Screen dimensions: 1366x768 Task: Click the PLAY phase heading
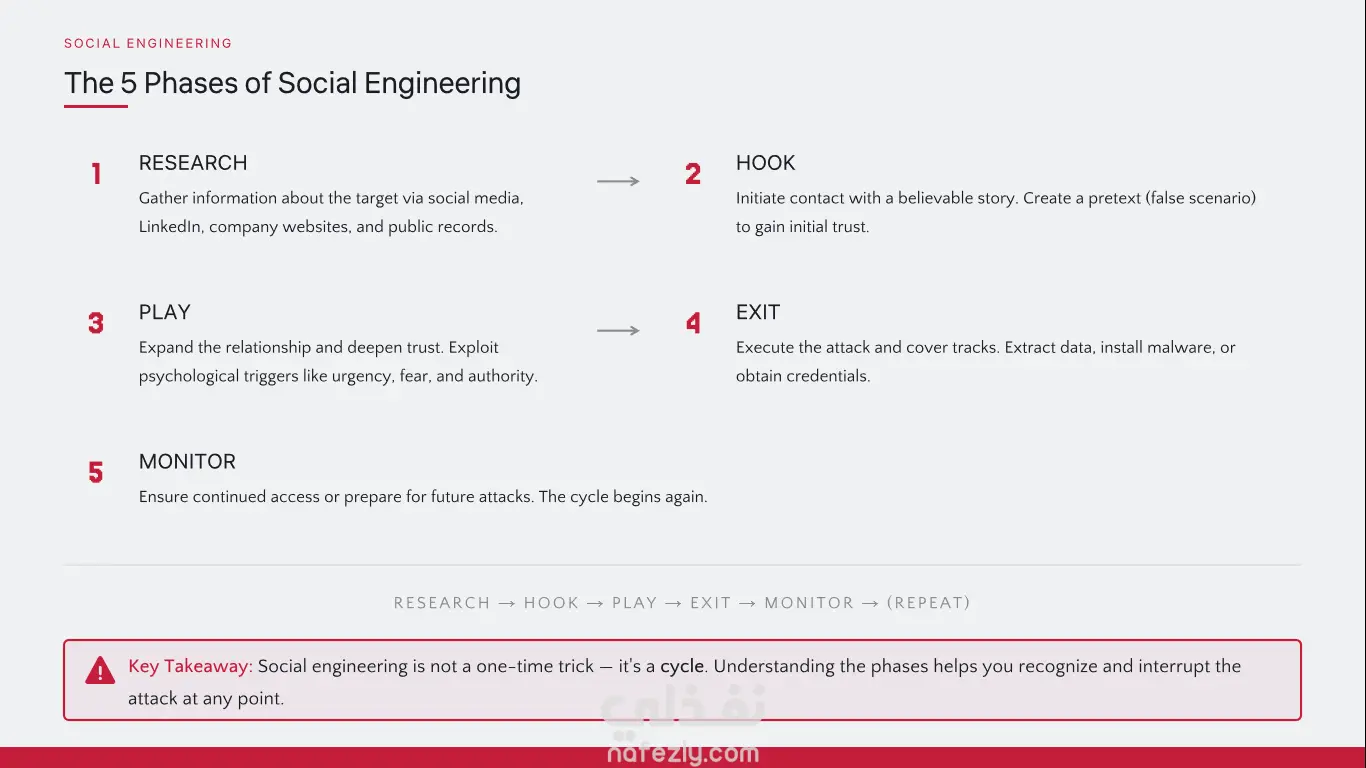pos(165,312)
